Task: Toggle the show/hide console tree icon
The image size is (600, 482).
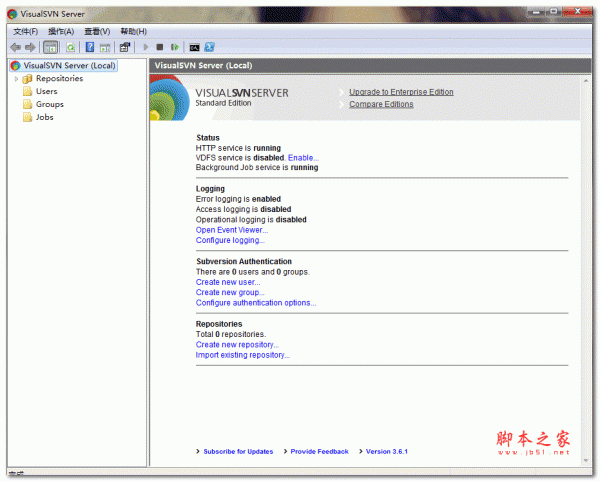Action: click(51, 47)
